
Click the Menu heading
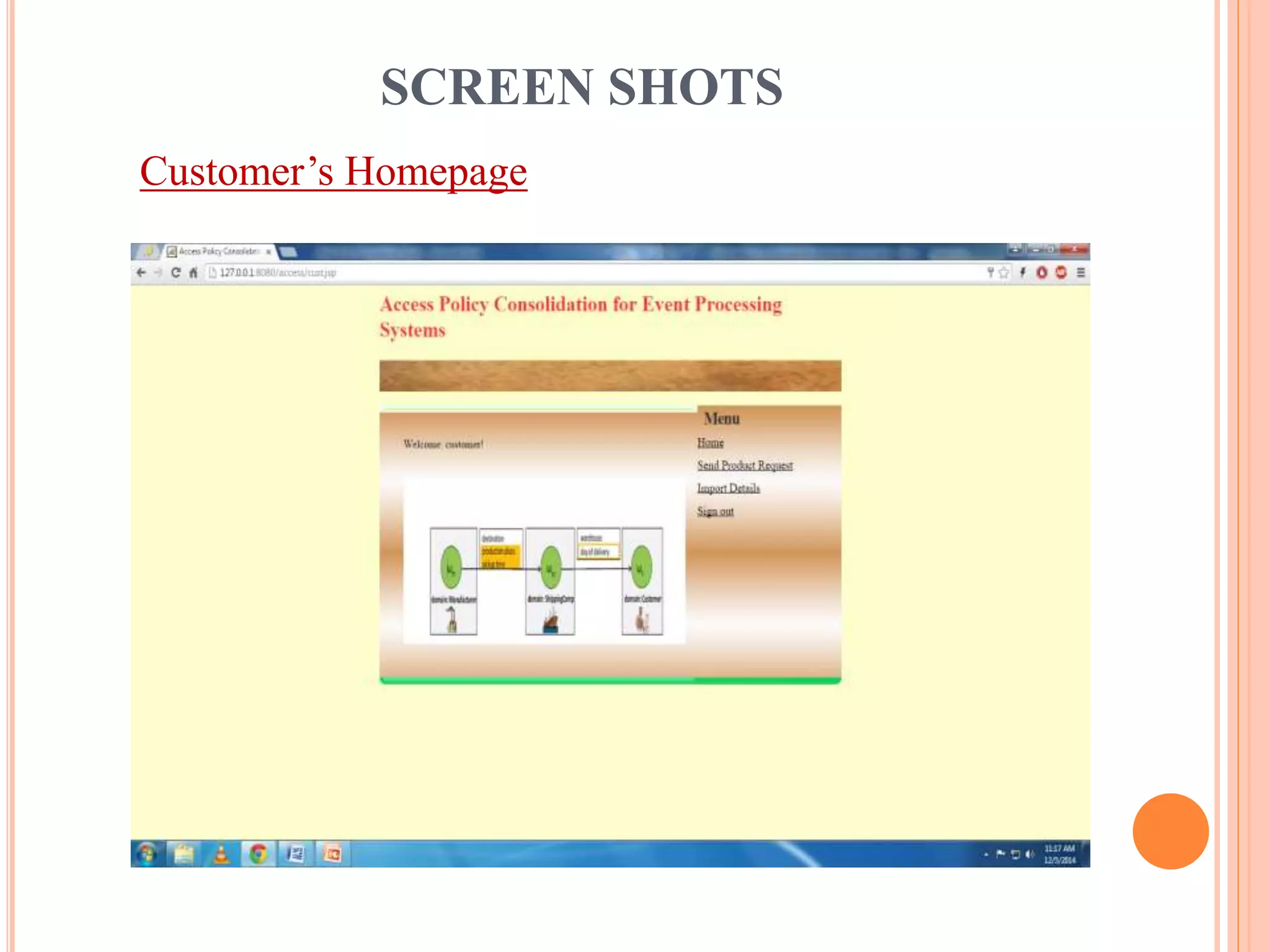(x=722, y=419)
